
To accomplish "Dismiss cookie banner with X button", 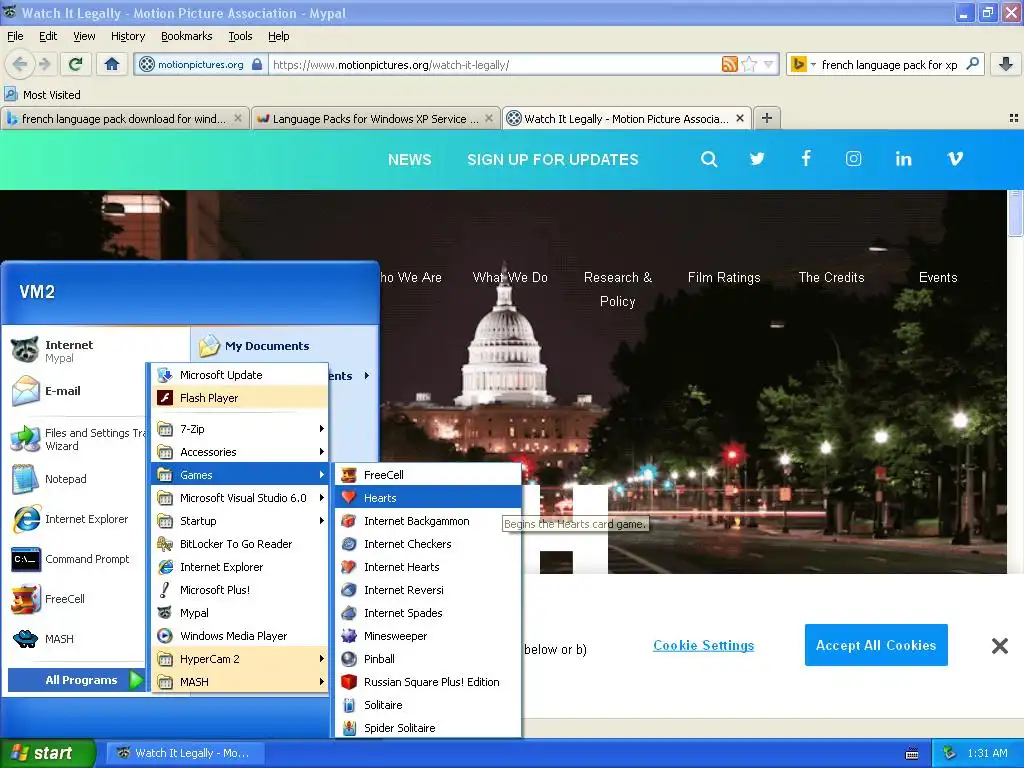I will [999, 646].
